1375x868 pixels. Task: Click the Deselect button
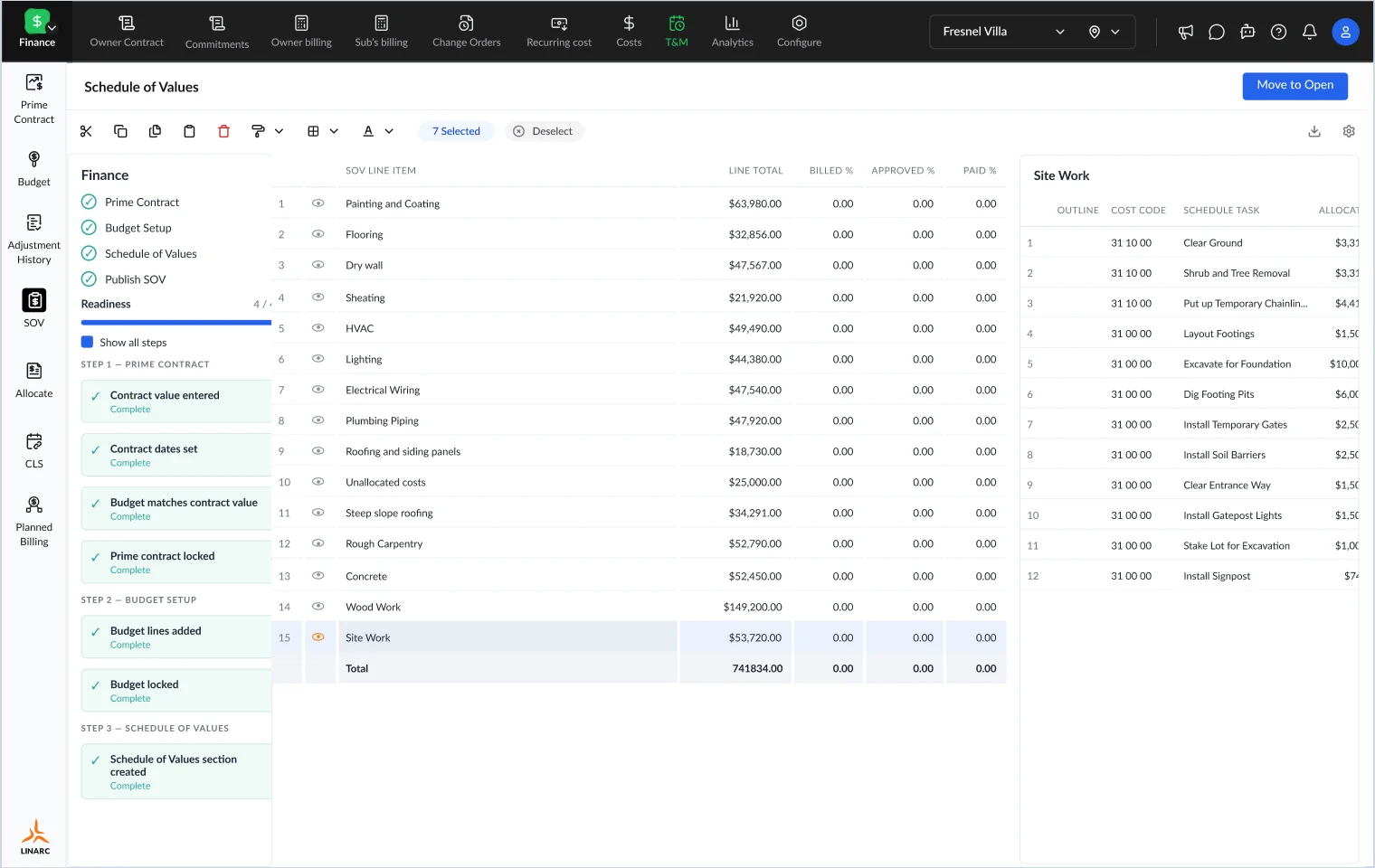coord(544,131)
